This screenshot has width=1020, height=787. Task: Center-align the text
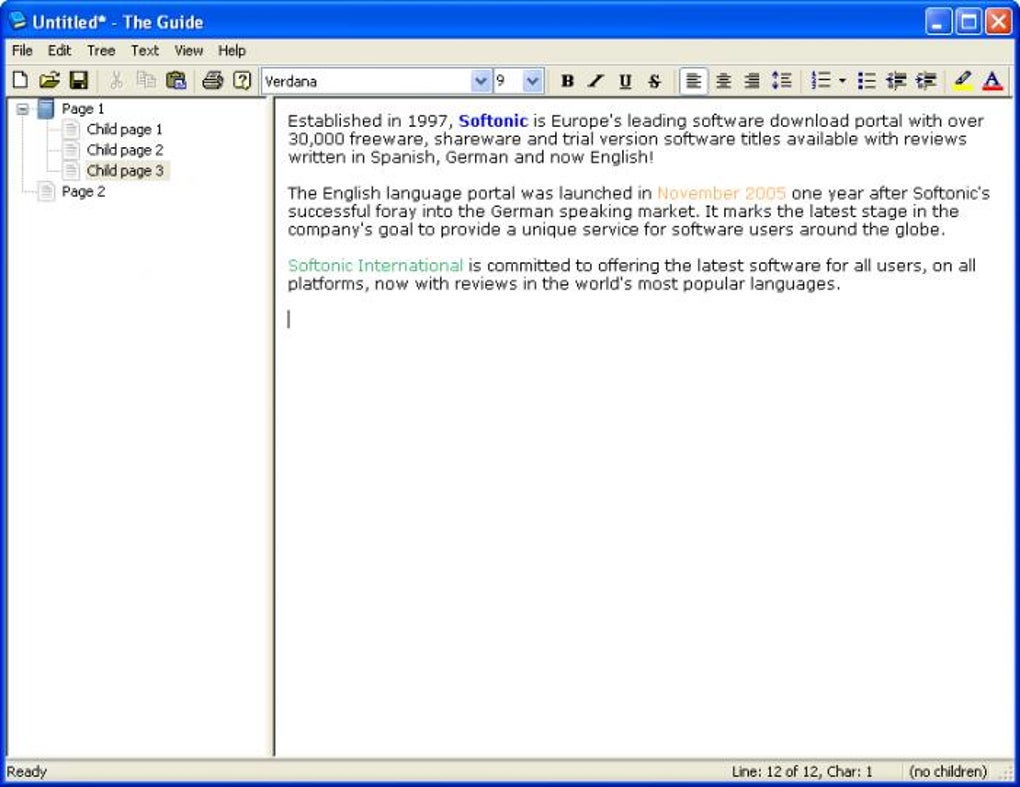click(x=723, y=81)
